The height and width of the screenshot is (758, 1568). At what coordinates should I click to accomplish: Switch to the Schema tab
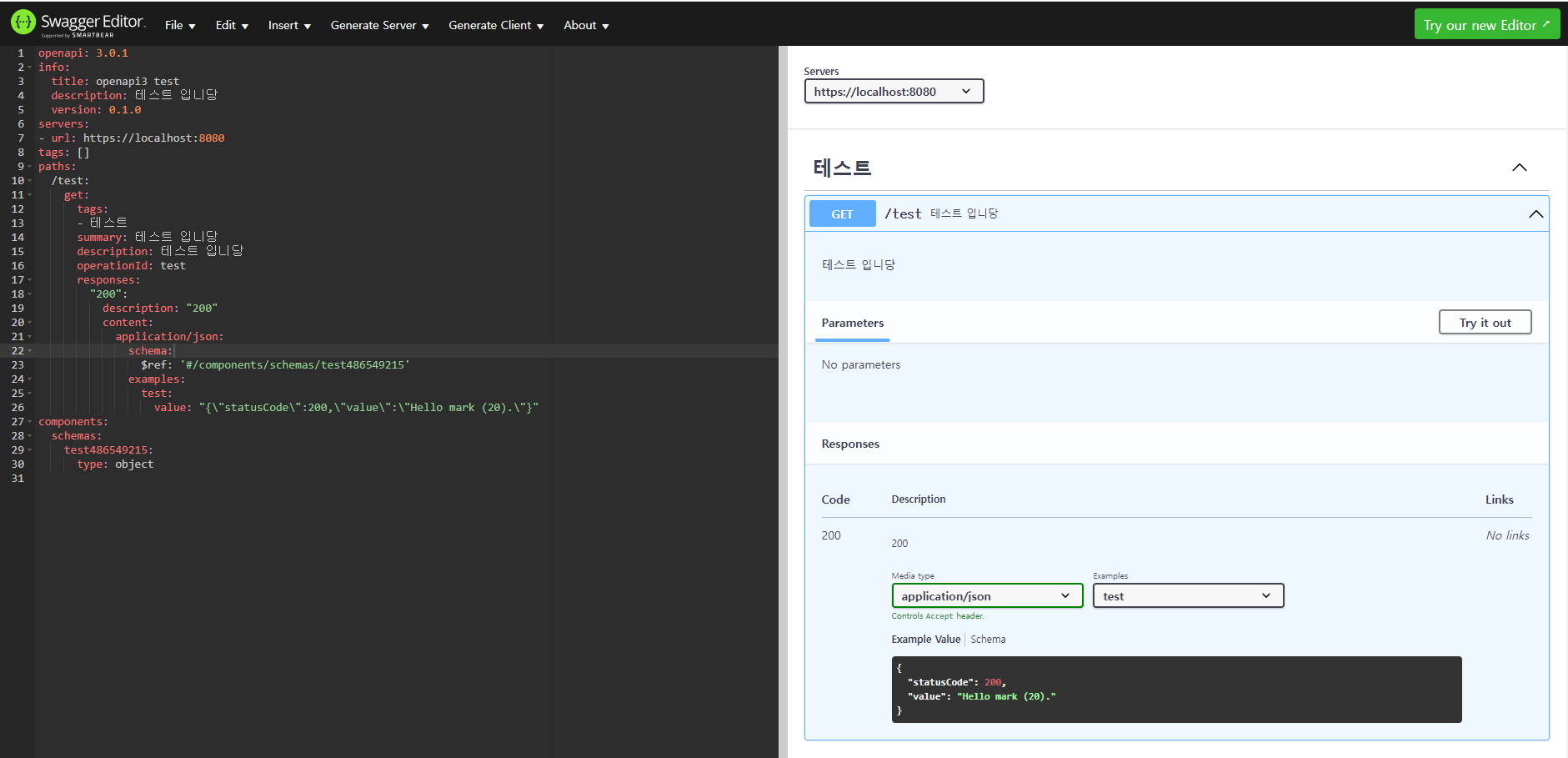pos(988,640)
